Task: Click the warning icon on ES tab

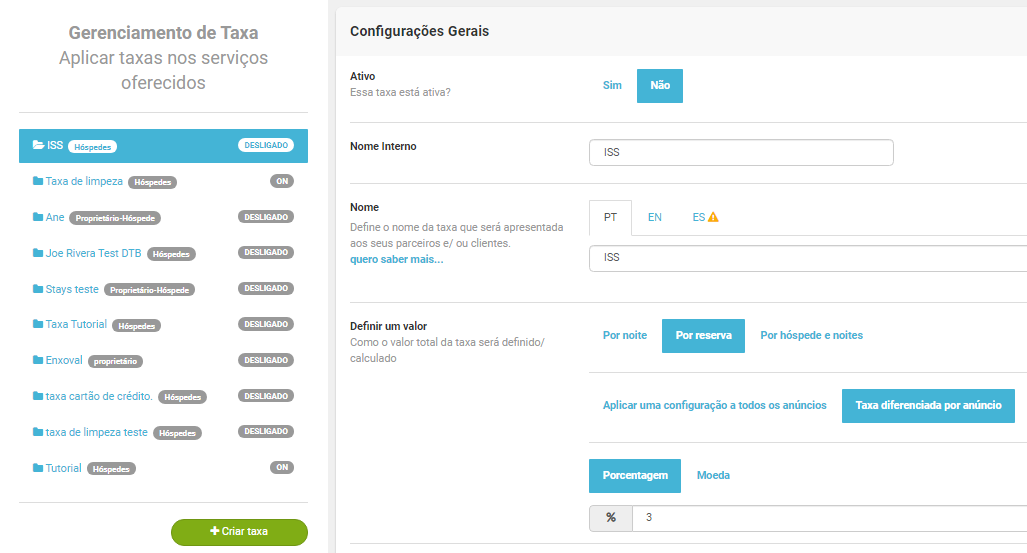Action: 713,217
